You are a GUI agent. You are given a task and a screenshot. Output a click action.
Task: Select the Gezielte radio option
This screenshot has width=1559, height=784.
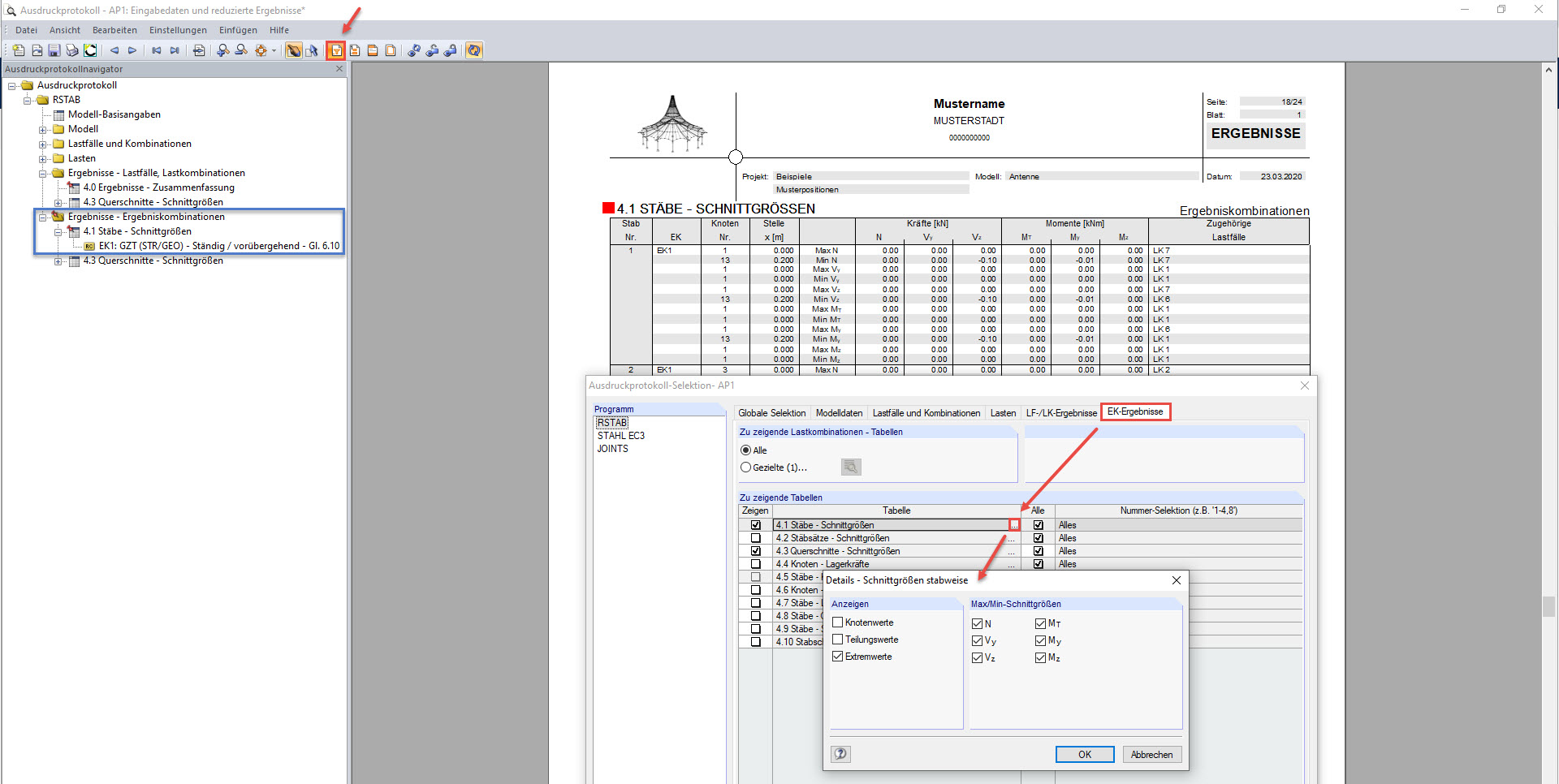(745, 467)
